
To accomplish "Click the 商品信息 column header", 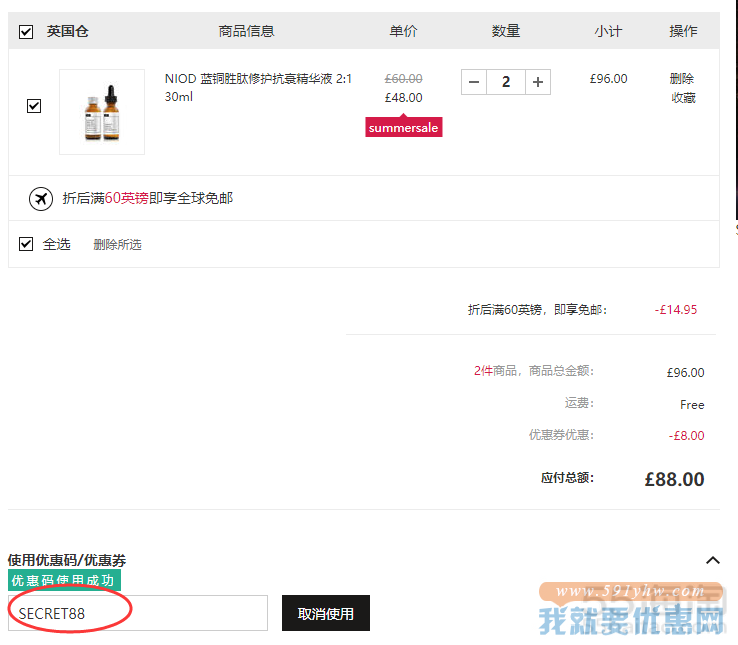I will click(x=246, y=31).
